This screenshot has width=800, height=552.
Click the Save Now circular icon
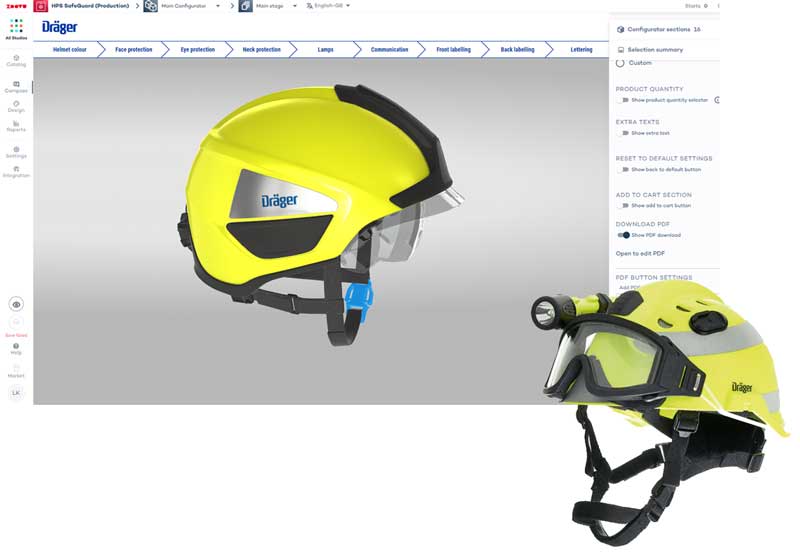(16, 322)
